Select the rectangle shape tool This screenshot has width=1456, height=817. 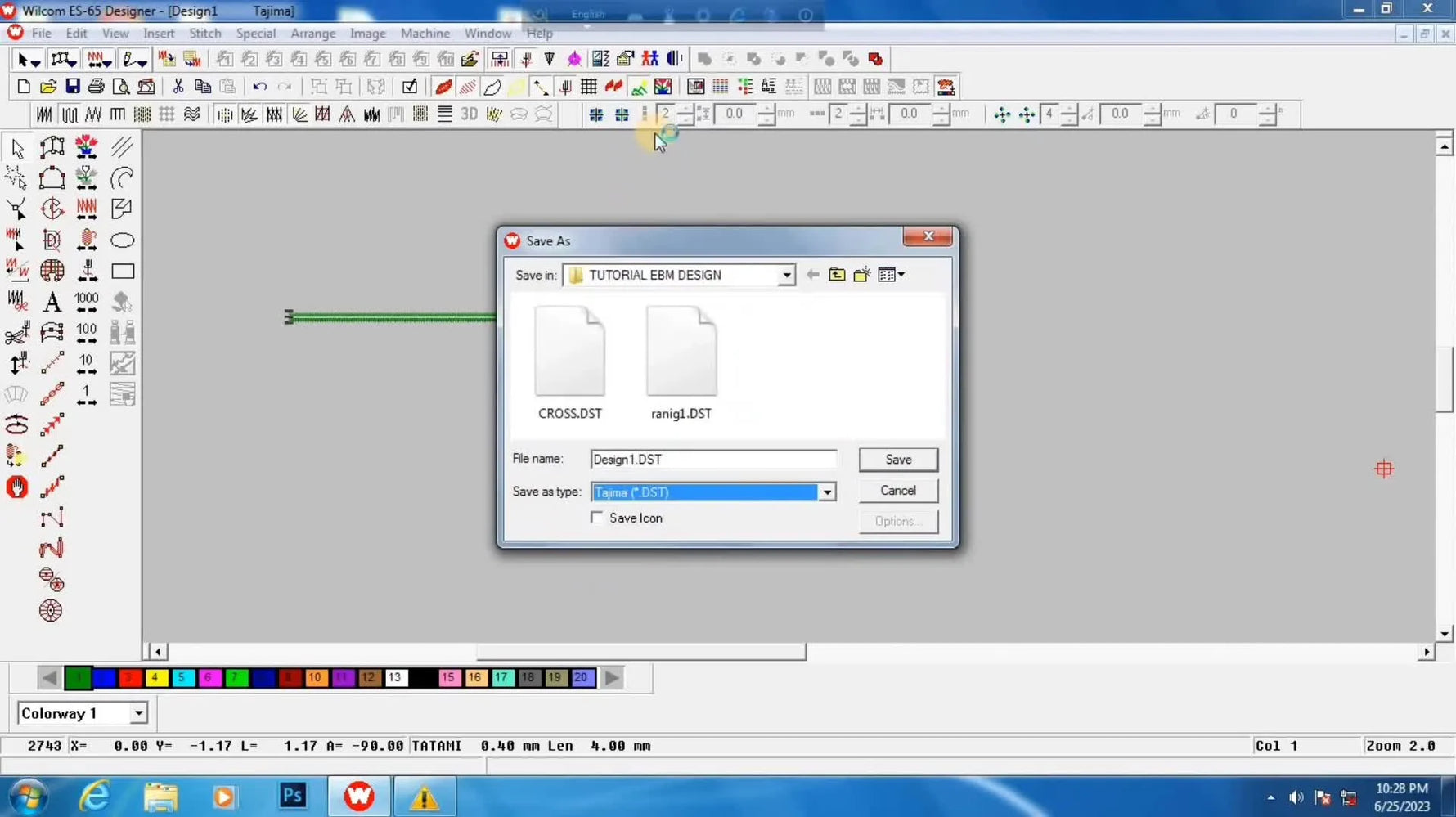click(122, 272)
